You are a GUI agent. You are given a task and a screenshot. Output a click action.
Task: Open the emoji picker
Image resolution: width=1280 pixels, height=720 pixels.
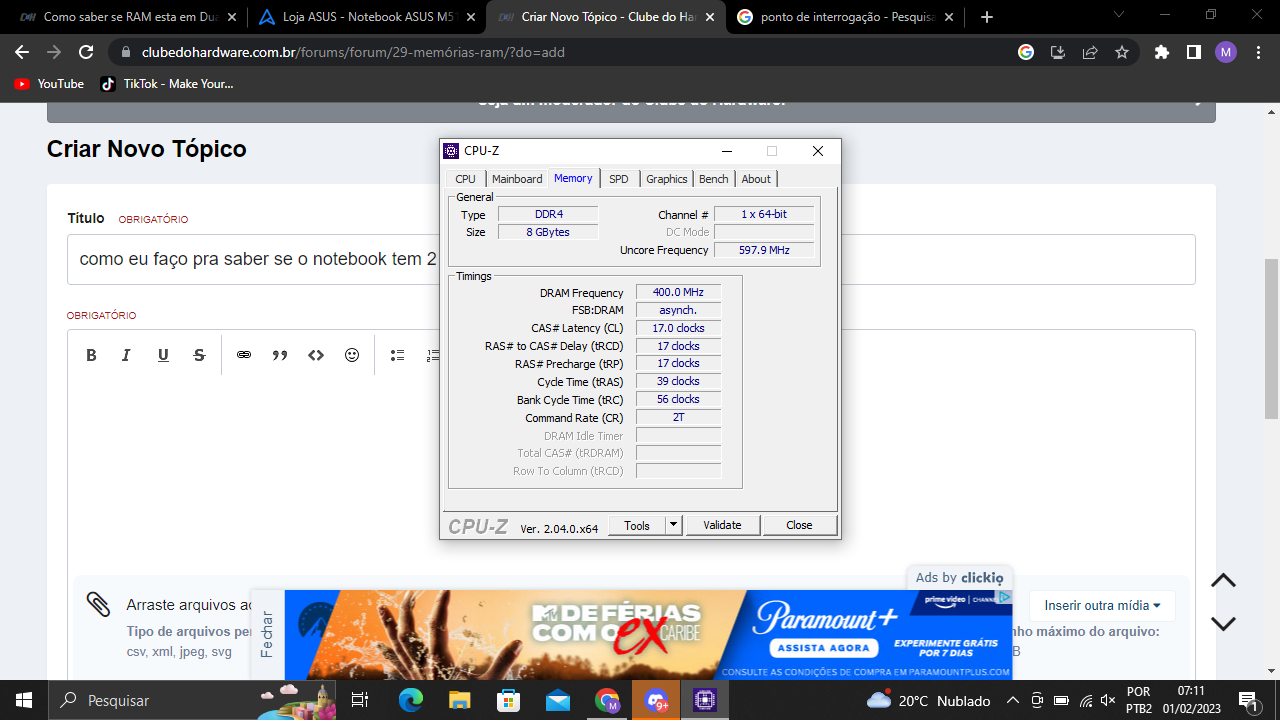(x=352, y=355)
